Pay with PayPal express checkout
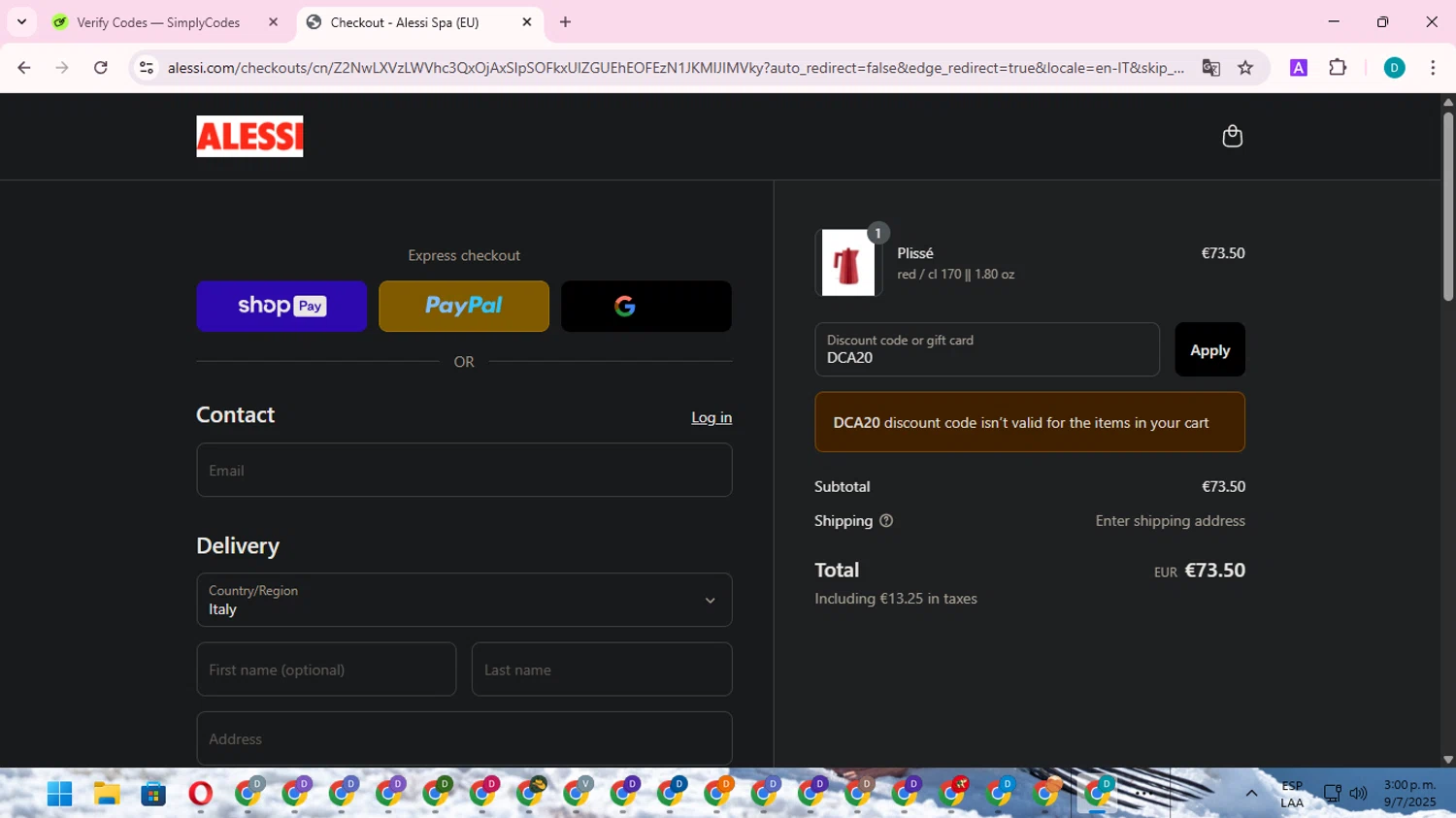The width and height of the screenshot is (1456, 818). click(x=464, y=307)
